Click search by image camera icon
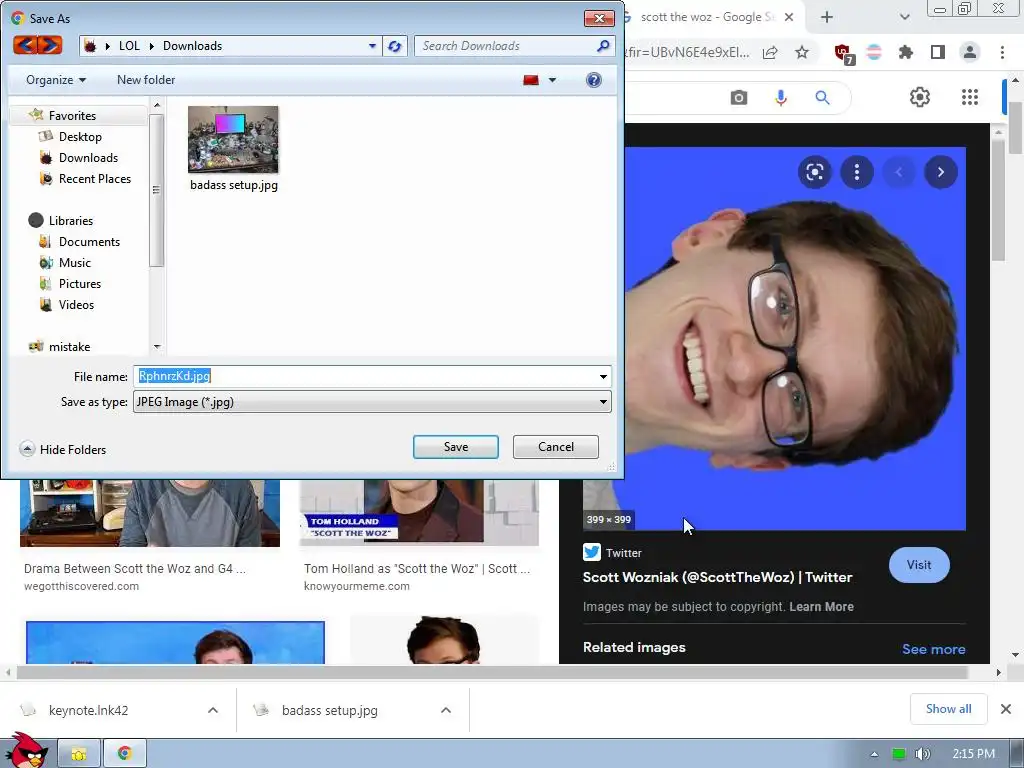The width and height of the screenshot is (1024, 768). [x=739, y=98]
